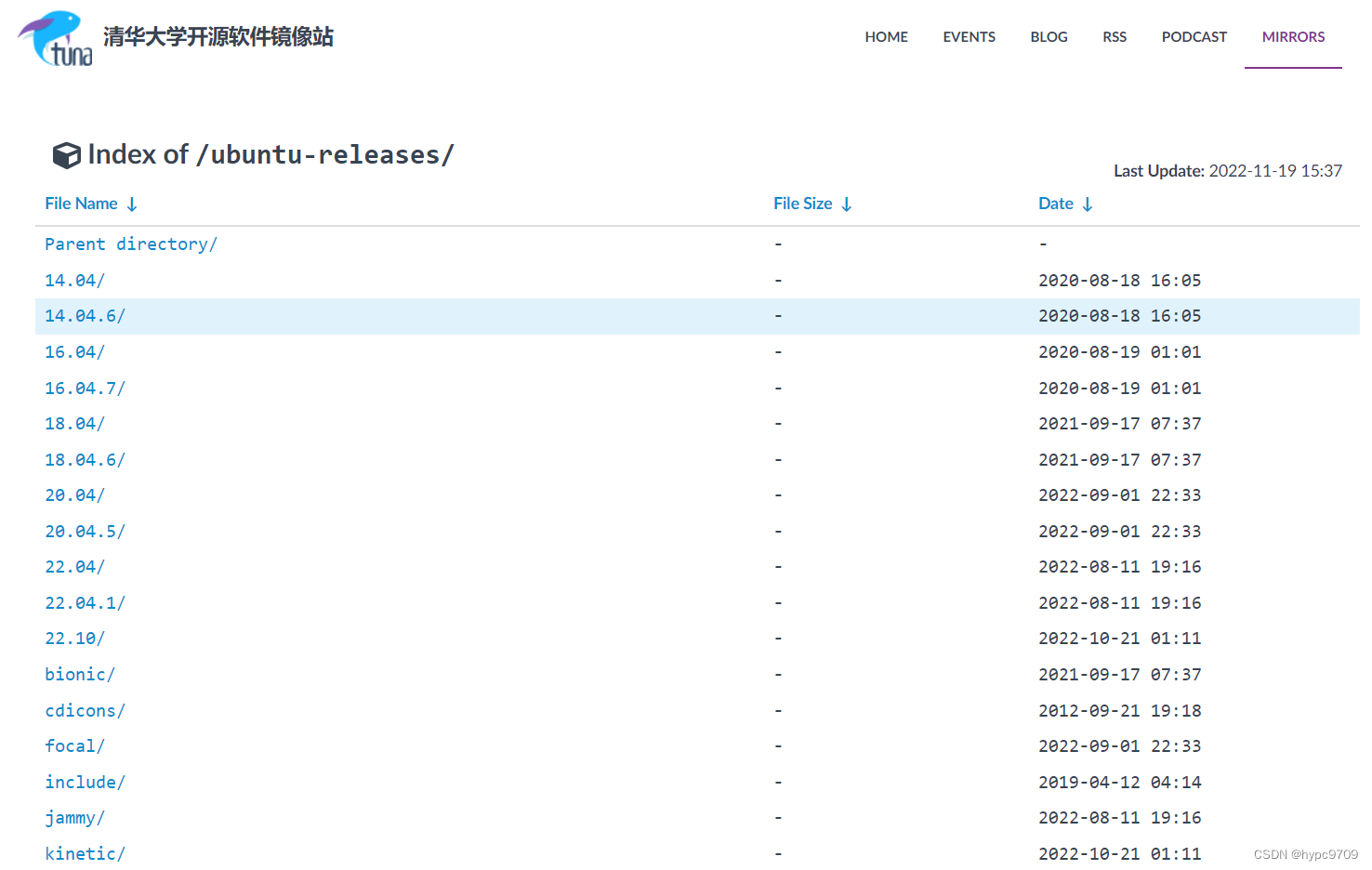The height and width of the screenshot is (870, 1372).
Task: Open the HOME menu item
Action: tap(886, 37)
